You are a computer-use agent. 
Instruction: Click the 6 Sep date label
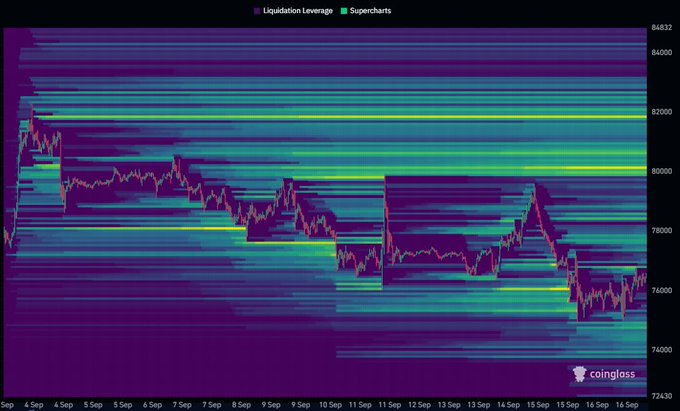click(x=152, y=405)
